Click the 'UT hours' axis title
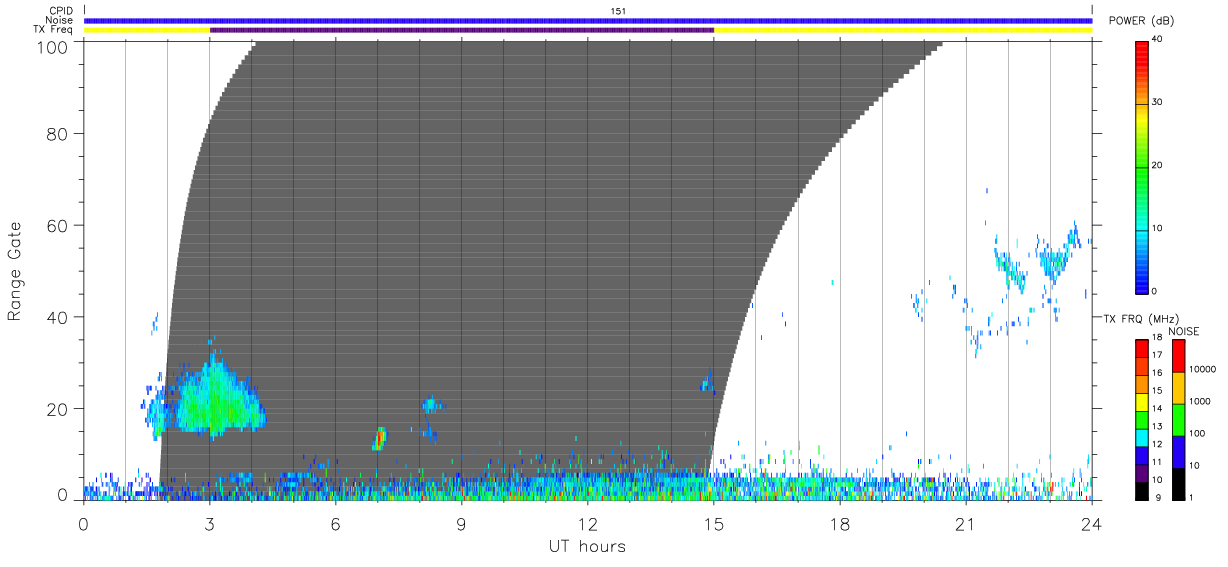Image resolution: width=1228 pixels, height=567 pixels. (587, 547)
